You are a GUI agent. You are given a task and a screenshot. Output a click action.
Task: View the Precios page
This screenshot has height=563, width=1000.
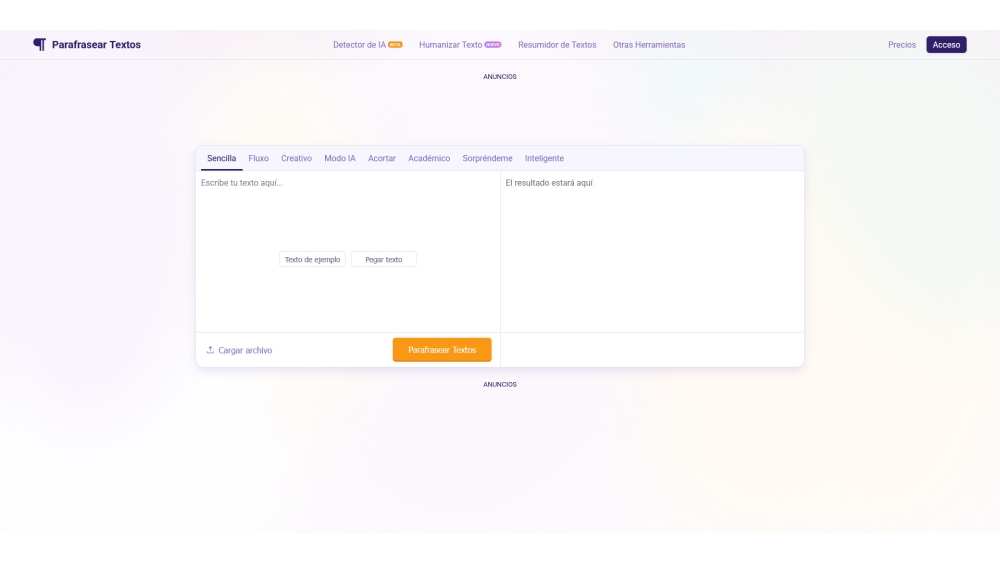coord(901,45)
